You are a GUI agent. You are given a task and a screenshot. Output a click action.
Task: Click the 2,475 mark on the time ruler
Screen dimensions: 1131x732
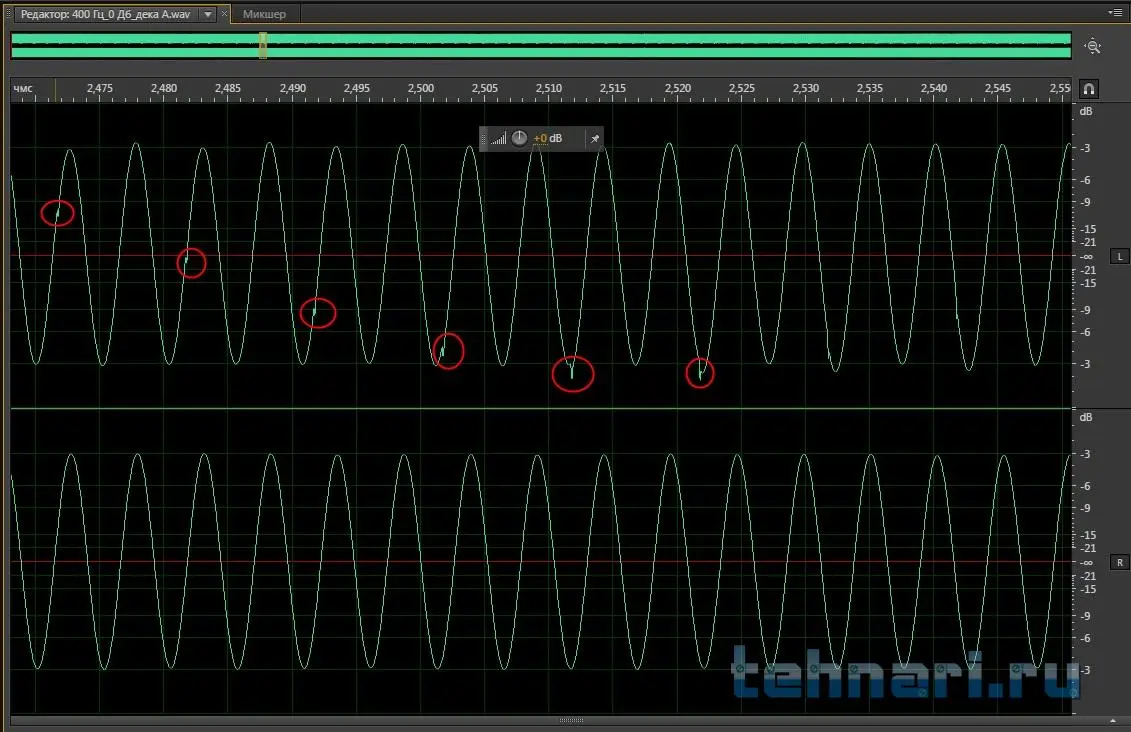(100, 88)
